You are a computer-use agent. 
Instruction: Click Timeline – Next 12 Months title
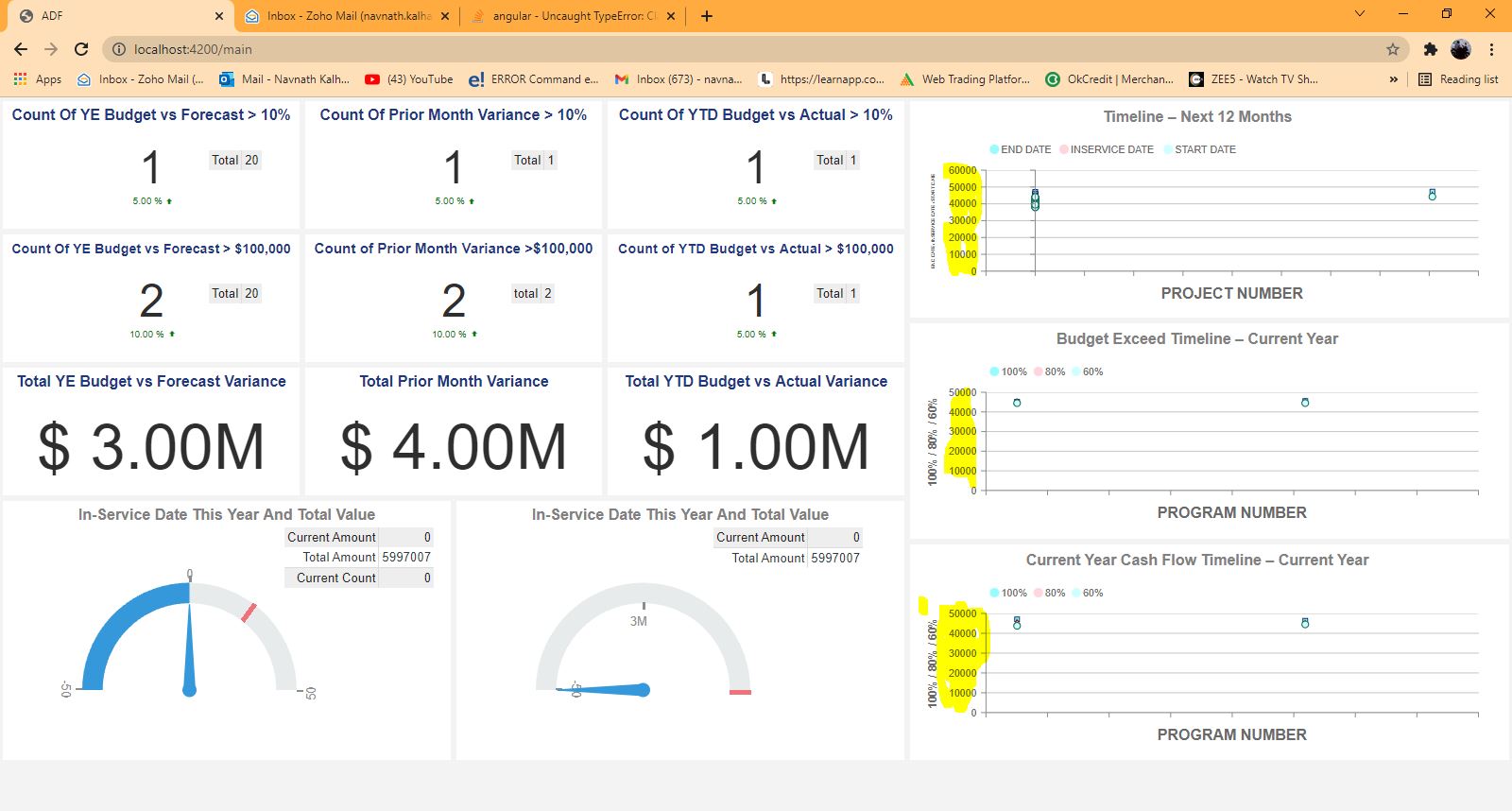click(x=1197, y=116)
